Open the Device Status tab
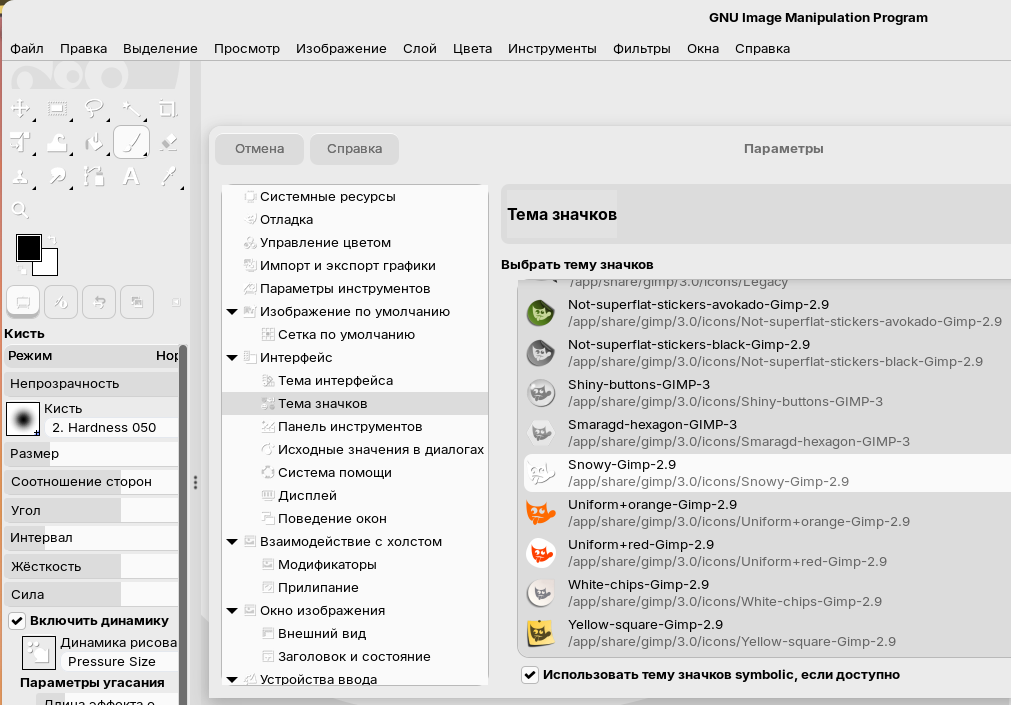 [x=61, y=302]
